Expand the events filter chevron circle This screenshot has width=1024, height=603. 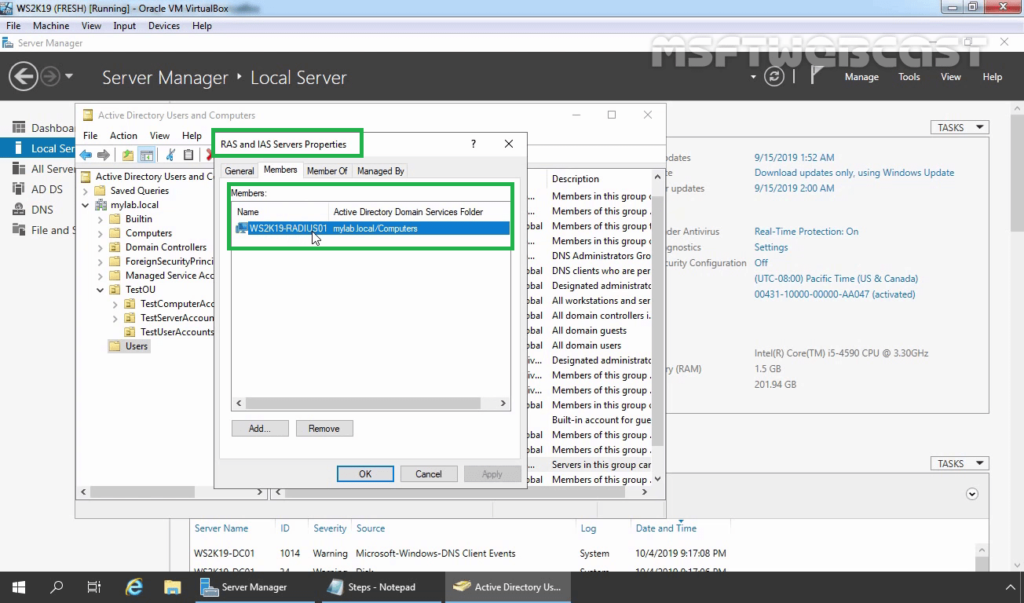tap(972, 494)
